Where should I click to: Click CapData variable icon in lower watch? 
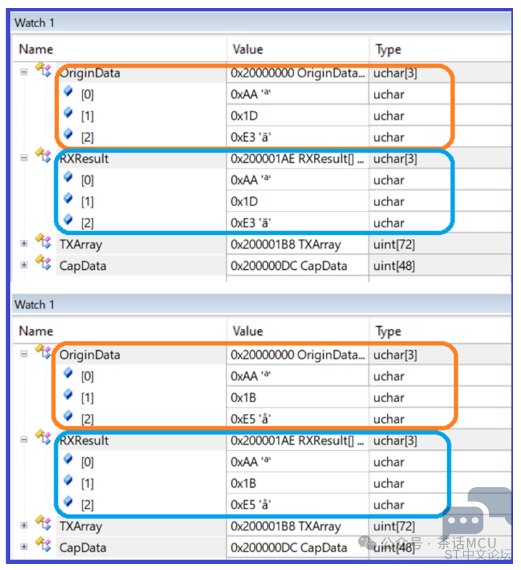(x=43, y=543)
